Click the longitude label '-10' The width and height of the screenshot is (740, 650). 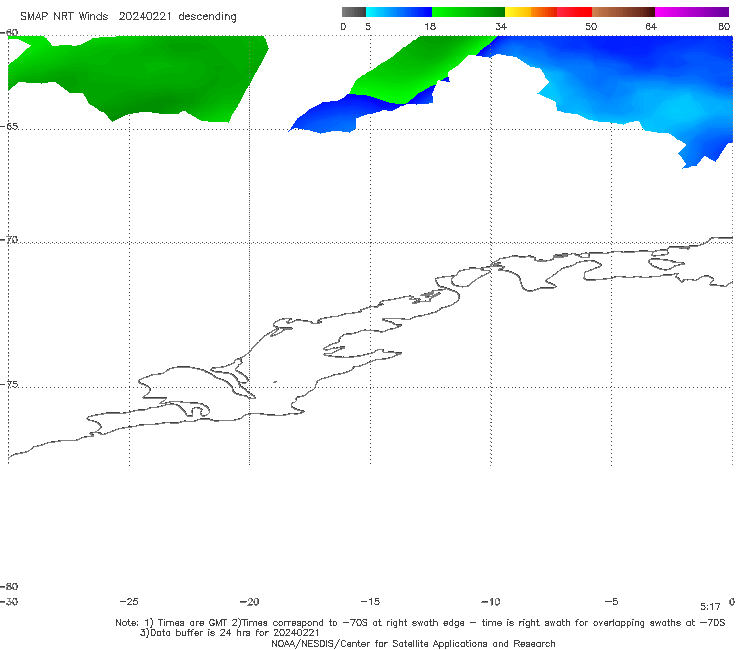point(490,601)
